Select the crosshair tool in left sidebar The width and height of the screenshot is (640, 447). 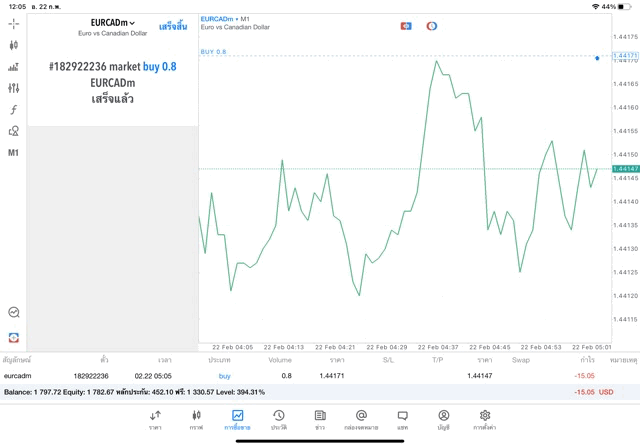coord(13,23)
